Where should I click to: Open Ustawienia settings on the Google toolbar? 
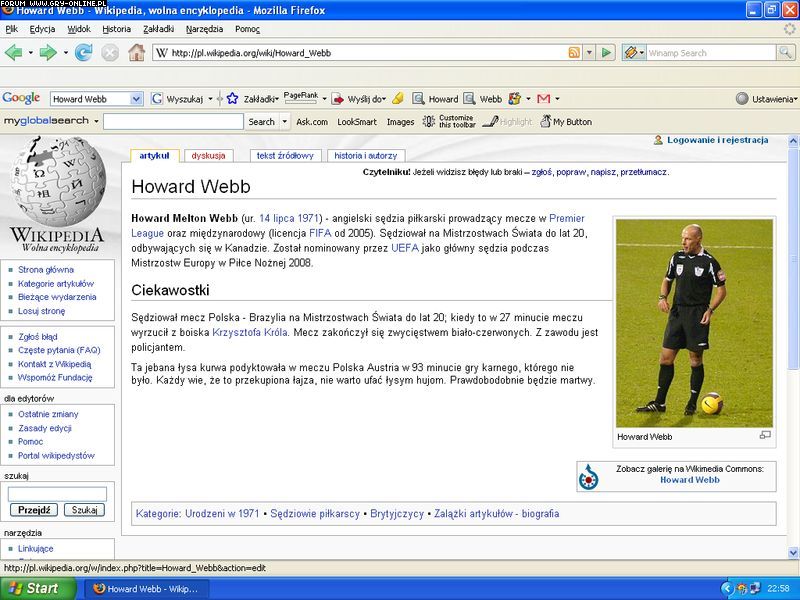[767, 99]
